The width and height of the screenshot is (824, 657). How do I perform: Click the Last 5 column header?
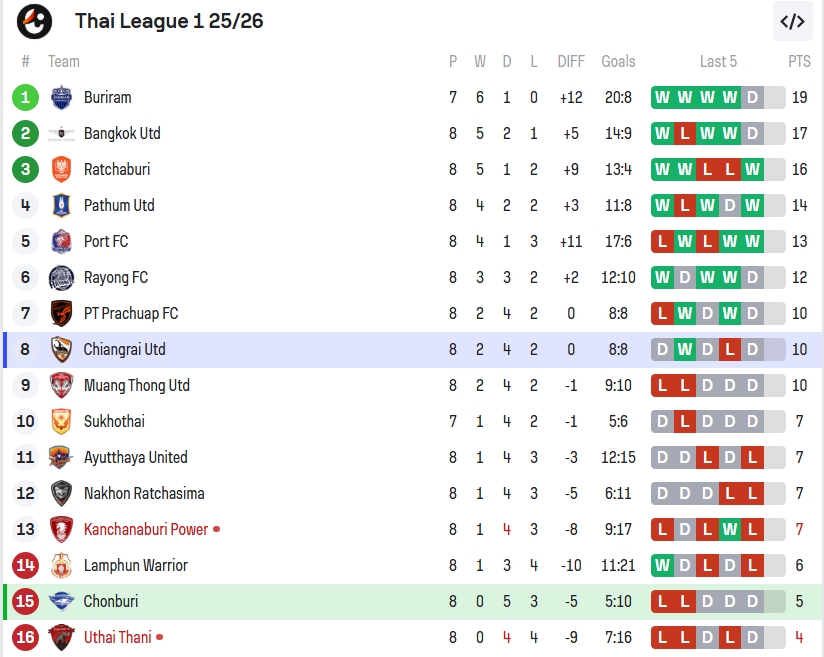coord(718,61)
